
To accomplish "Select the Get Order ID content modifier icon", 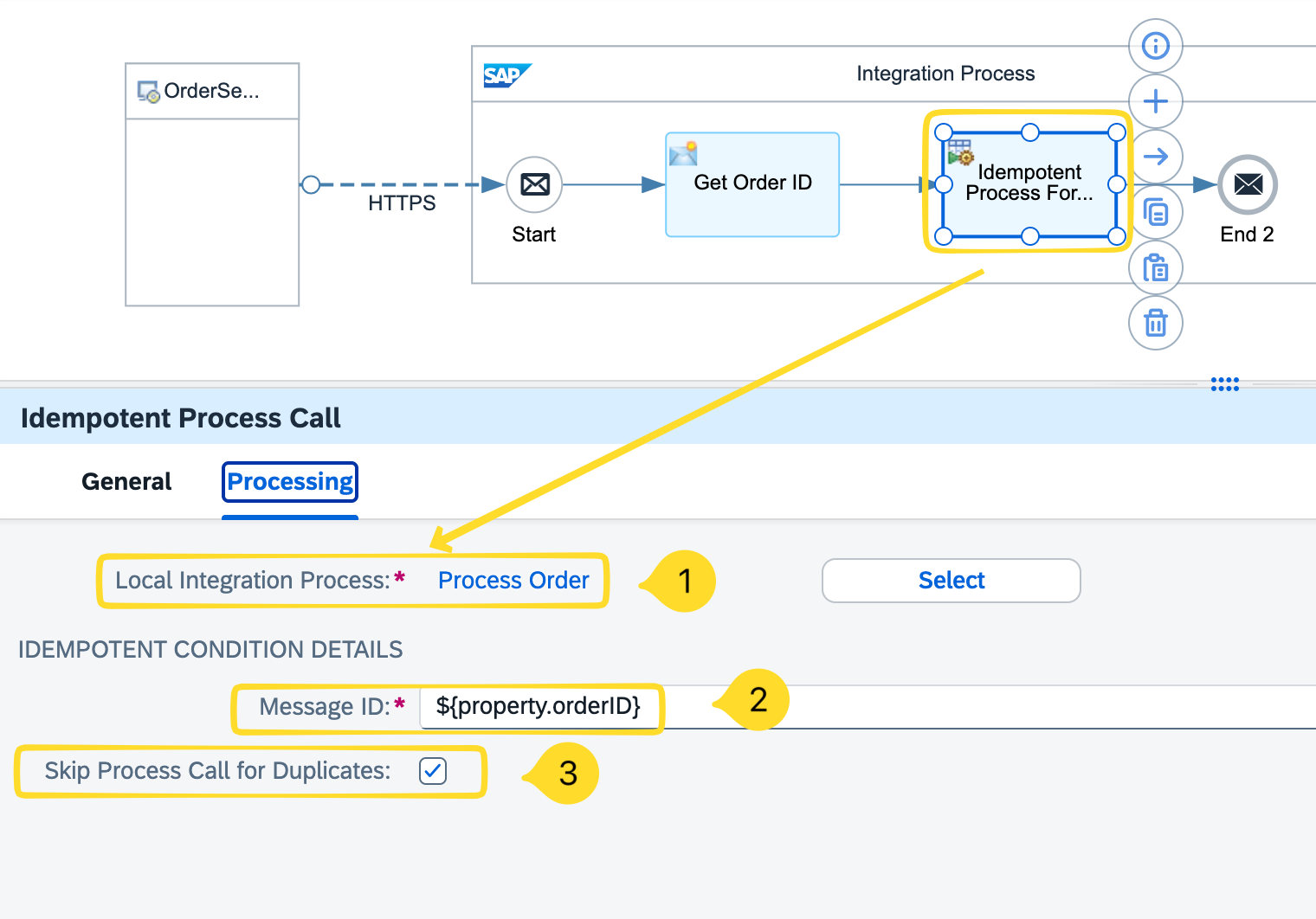I will (x=684, y=153).
